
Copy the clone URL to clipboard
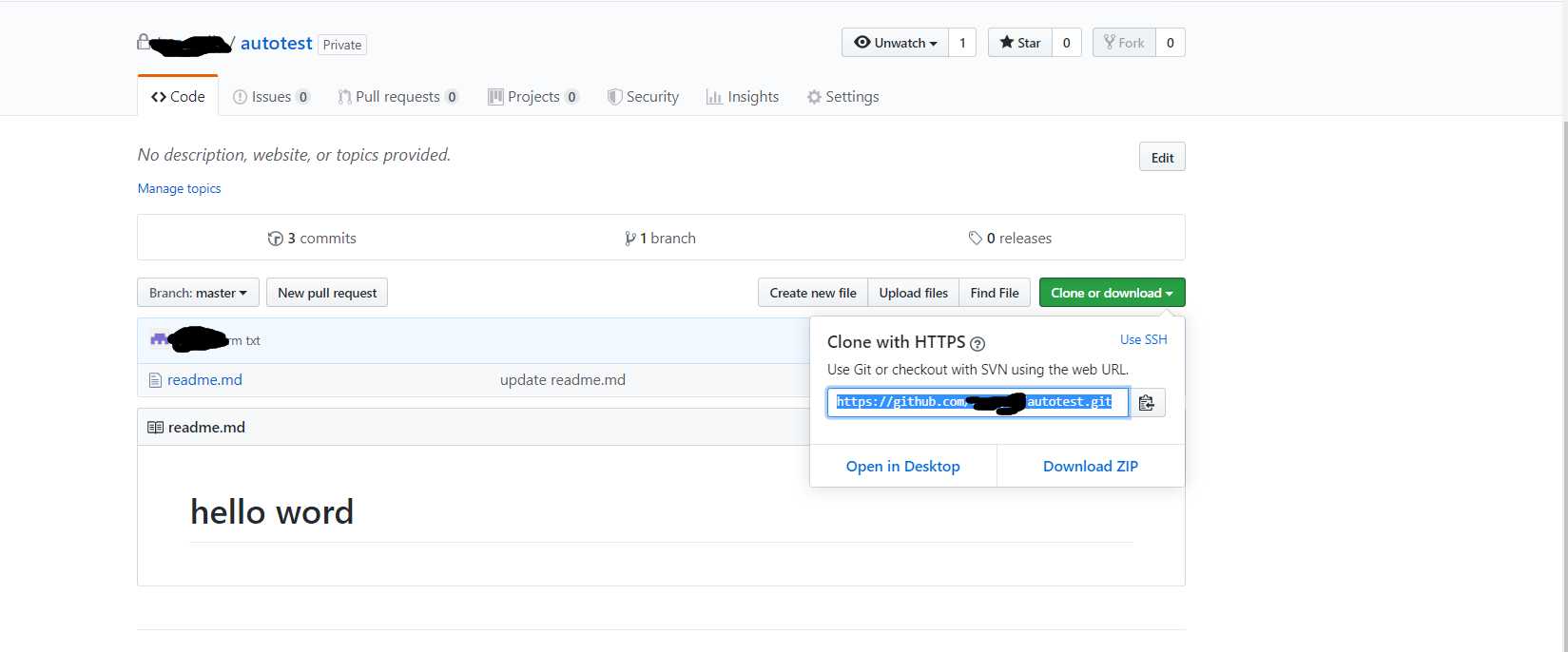point(1147,403)
